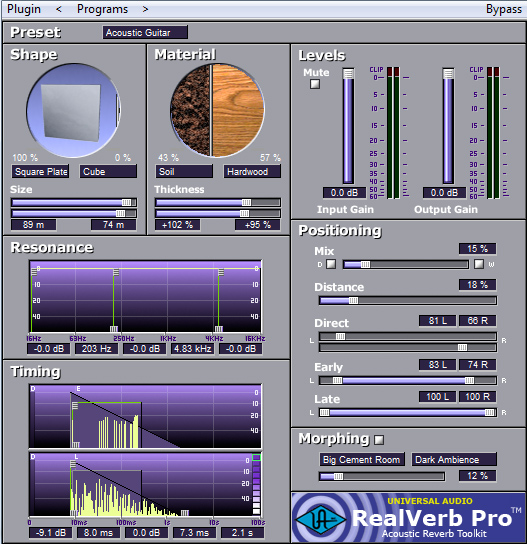Click the late reverb decay end handle
Screen dimensions: 527x544
pyautogui.click(x=185, y=513)
